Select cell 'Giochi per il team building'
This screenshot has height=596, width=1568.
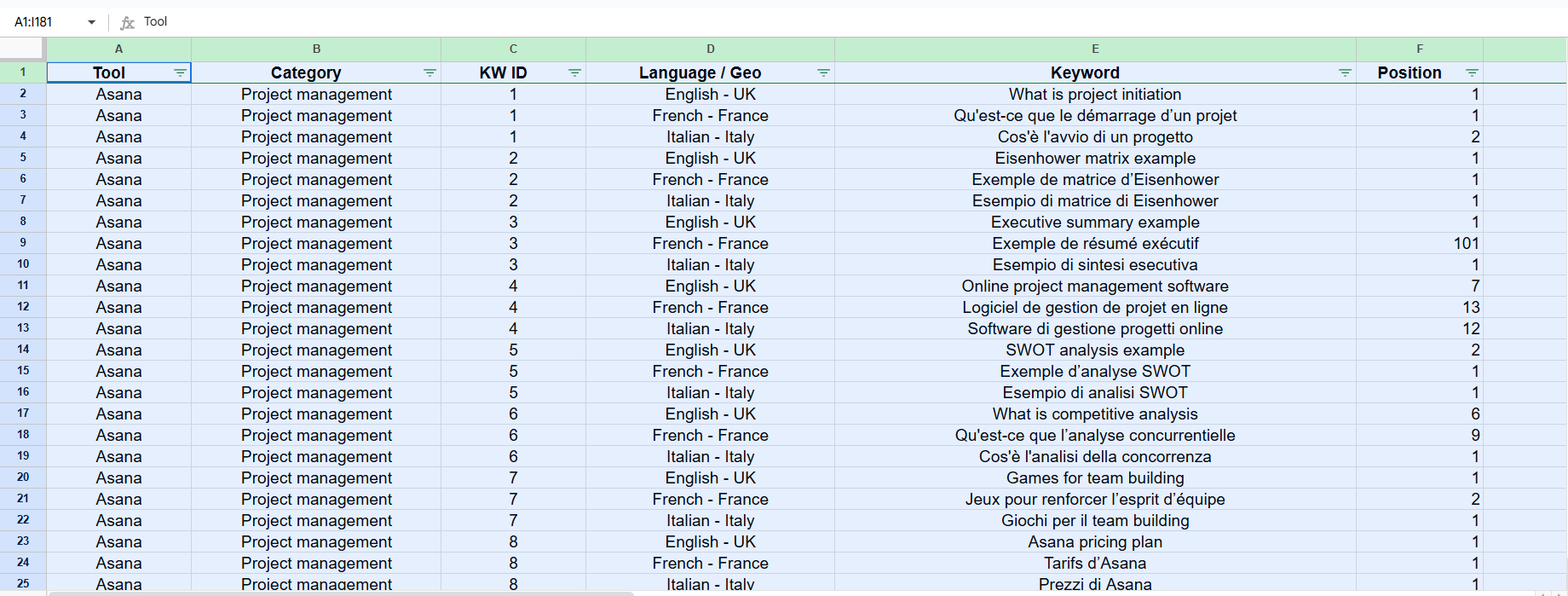pos(1095,520)
